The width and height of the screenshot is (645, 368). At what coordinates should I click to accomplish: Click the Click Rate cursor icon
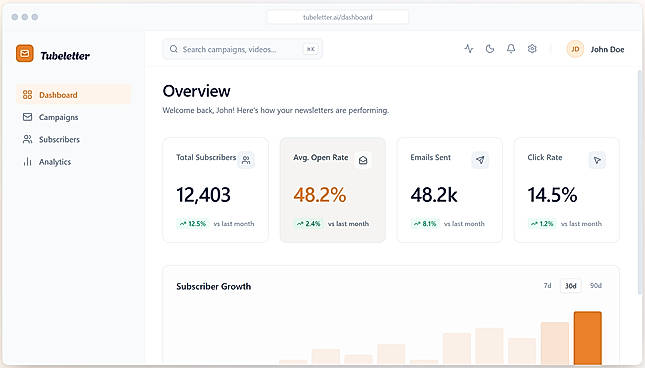click(x=597, y=160)
